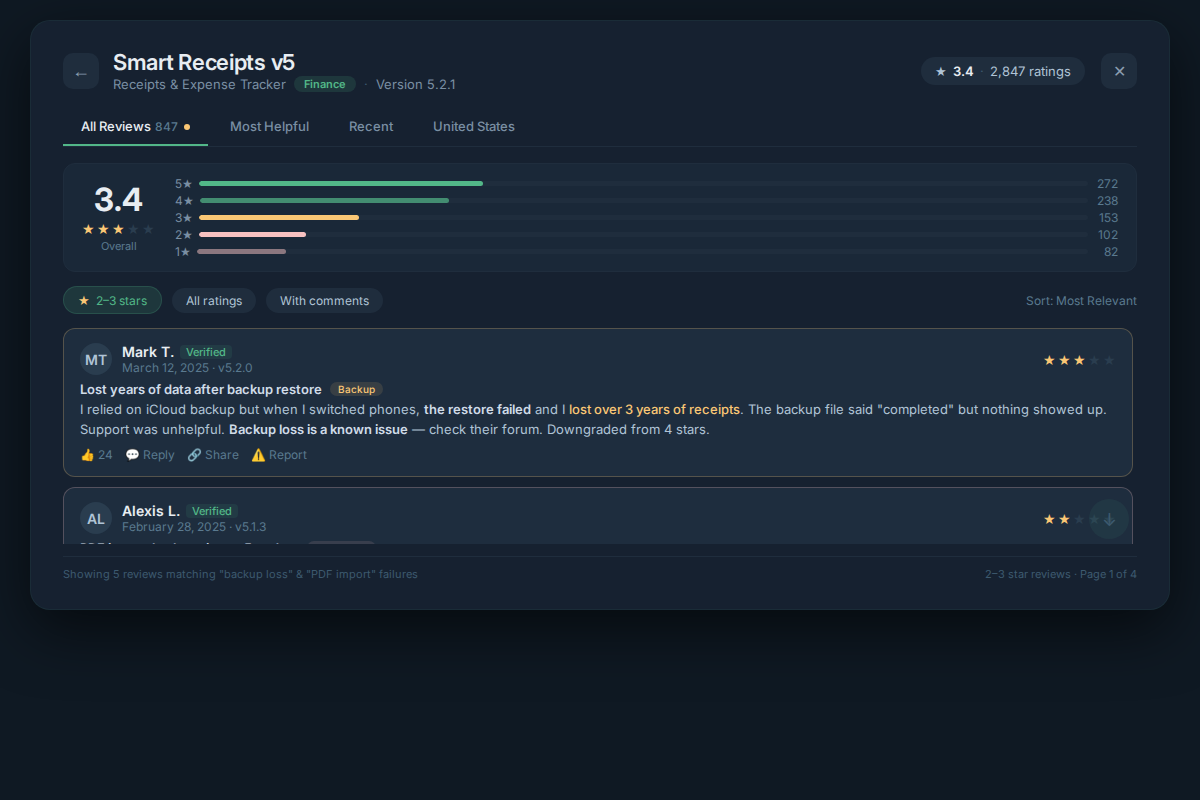Viewport: 1200px width, 800px height.
Task: Select the All ratings filter chip
Action: click(x=214, y=301)
